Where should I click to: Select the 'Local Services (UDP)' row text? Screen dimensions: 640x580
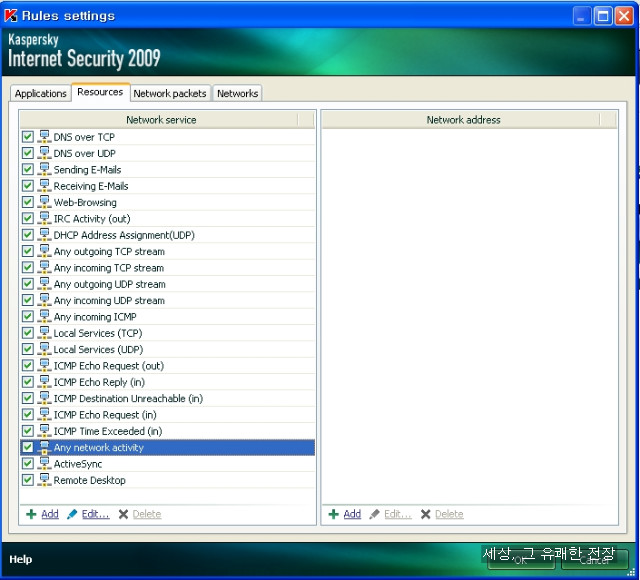tap(98, 349)
